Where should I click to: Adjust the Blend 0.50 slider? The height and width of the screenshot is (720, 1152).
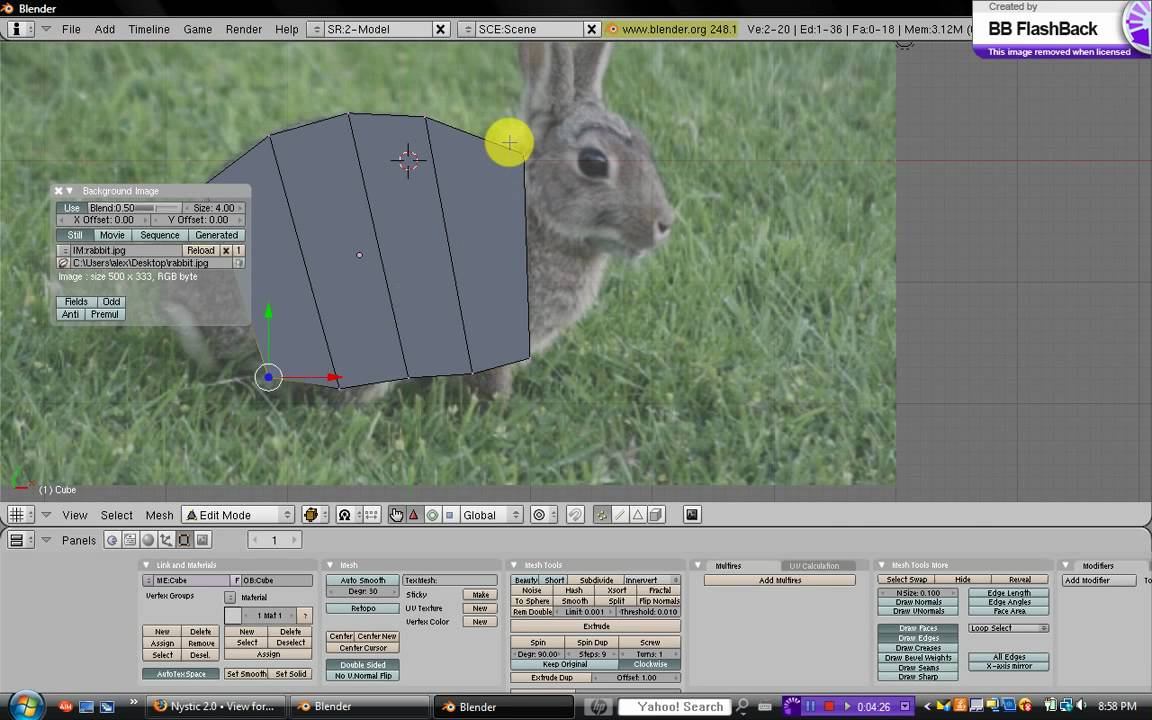(134, 208)
